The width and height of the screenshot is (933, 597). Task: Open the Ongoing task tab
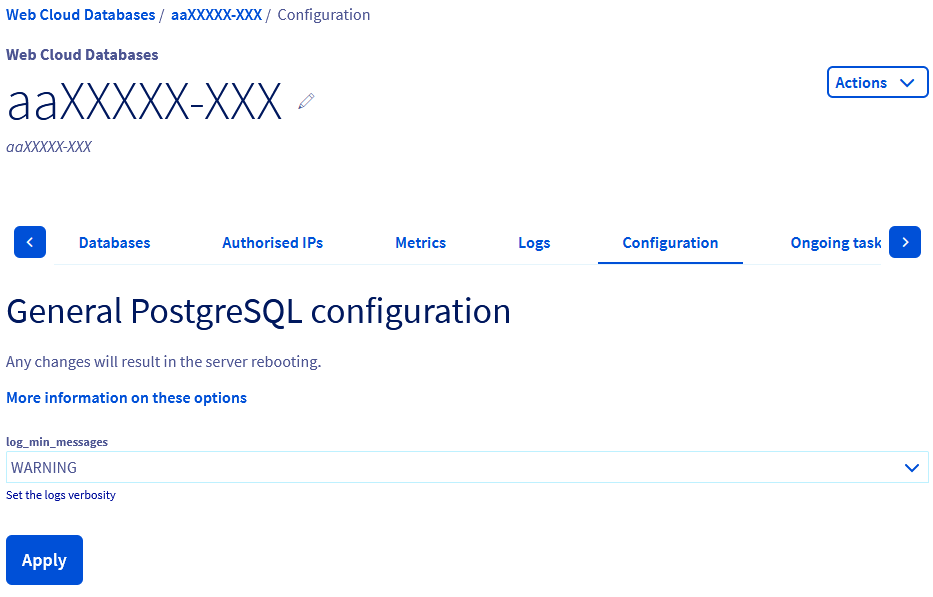[x=836, y=242]
